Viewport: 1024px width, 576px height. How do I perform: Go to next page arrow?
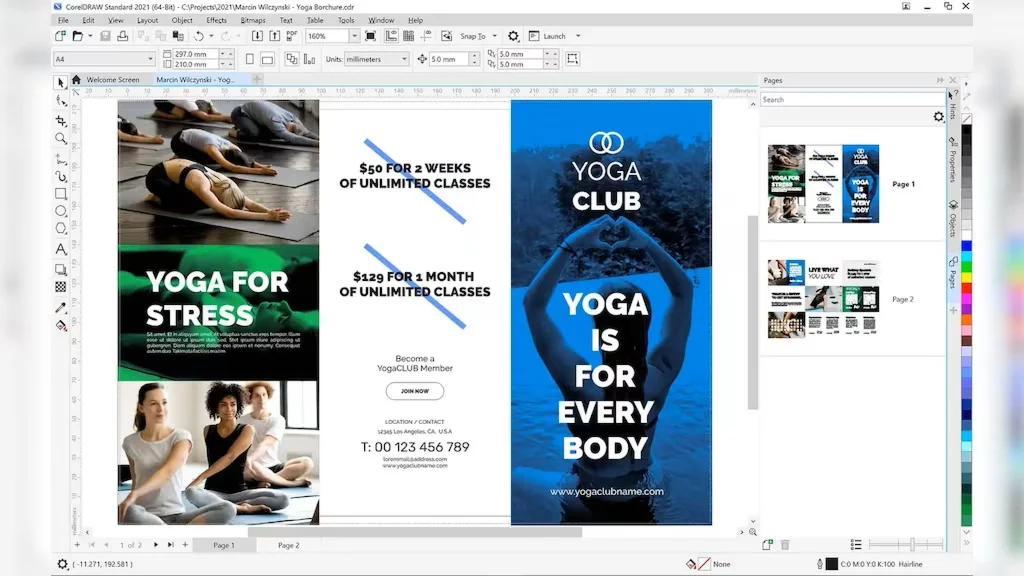click(155, 545)
